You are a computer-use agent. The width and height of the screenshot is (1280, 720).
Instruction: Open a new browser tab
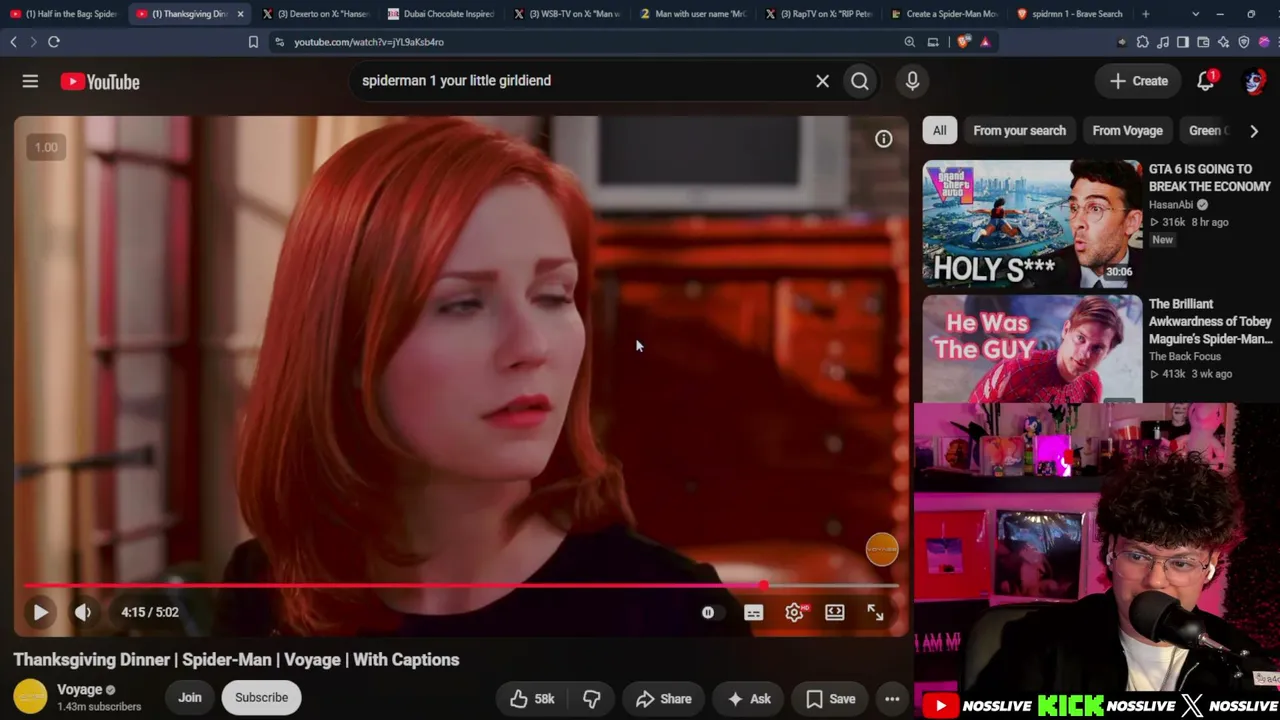coord(1146,14)
